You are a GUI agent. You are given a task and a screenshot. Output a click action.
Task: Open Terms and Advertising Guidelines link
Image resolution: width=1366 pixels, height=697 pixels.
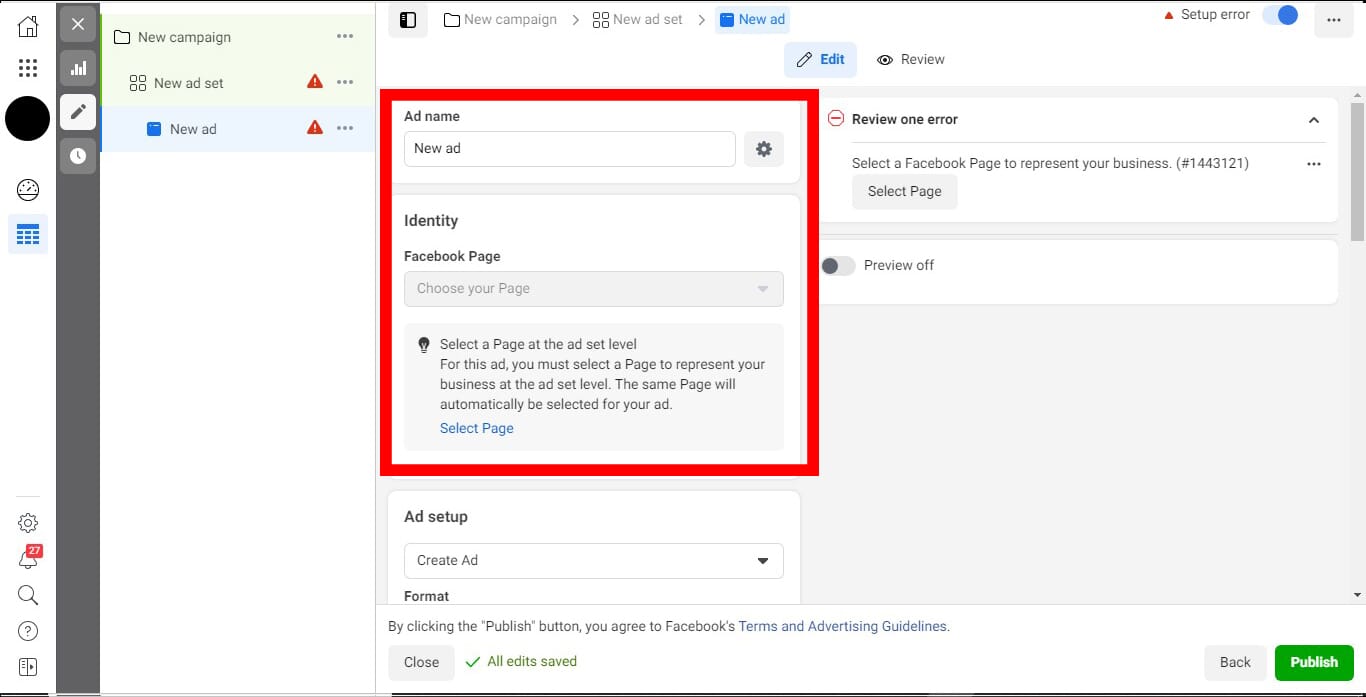842,627
